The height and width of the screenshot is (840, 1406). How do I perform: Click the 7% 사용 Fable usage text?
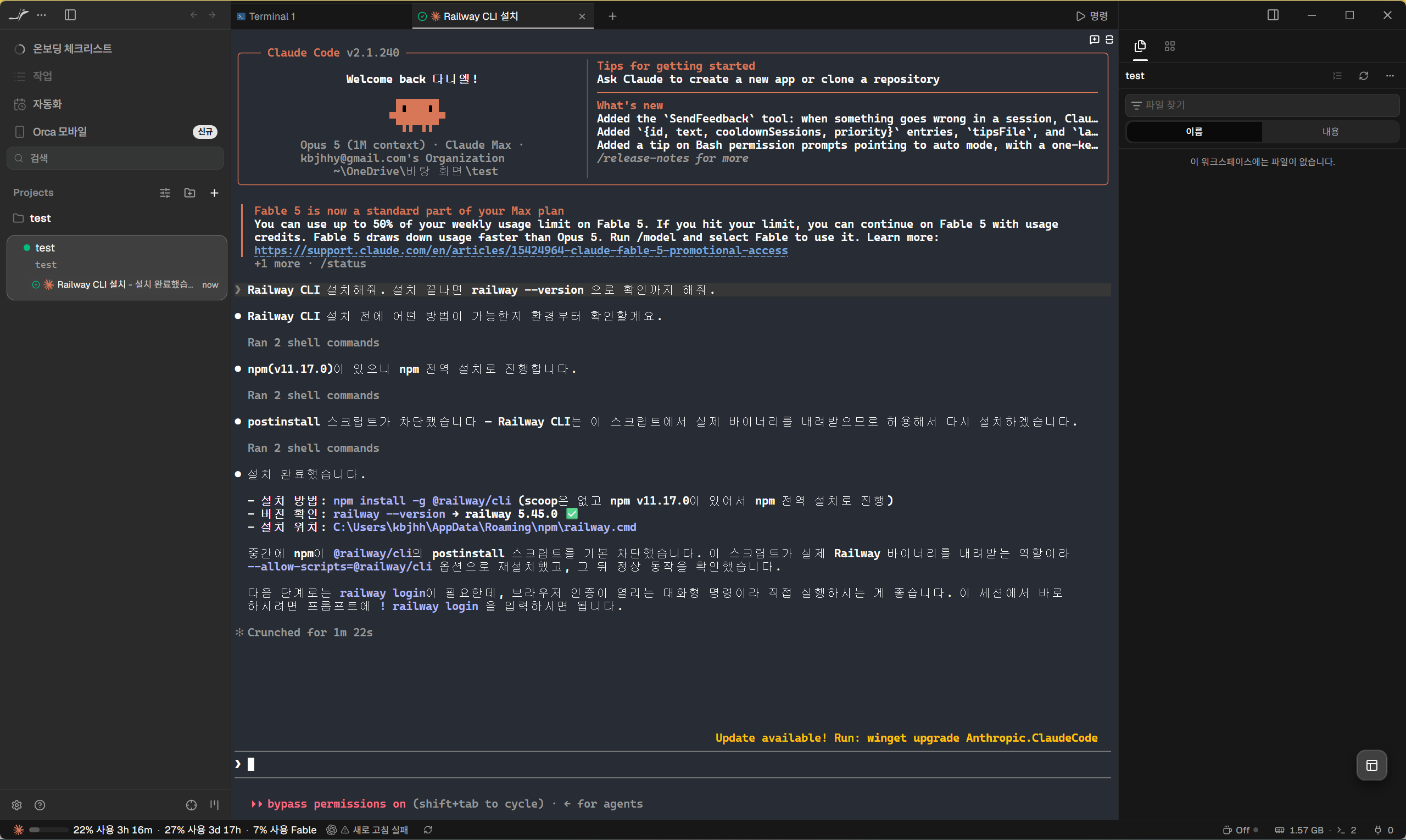[x=284, y=830]
